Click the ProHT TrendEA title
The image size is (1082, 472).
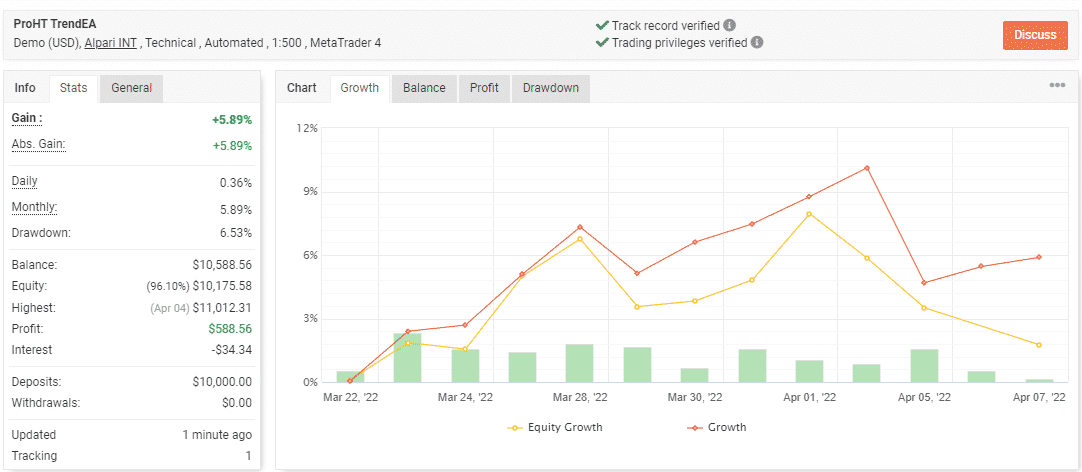click(x=55, y=25)
